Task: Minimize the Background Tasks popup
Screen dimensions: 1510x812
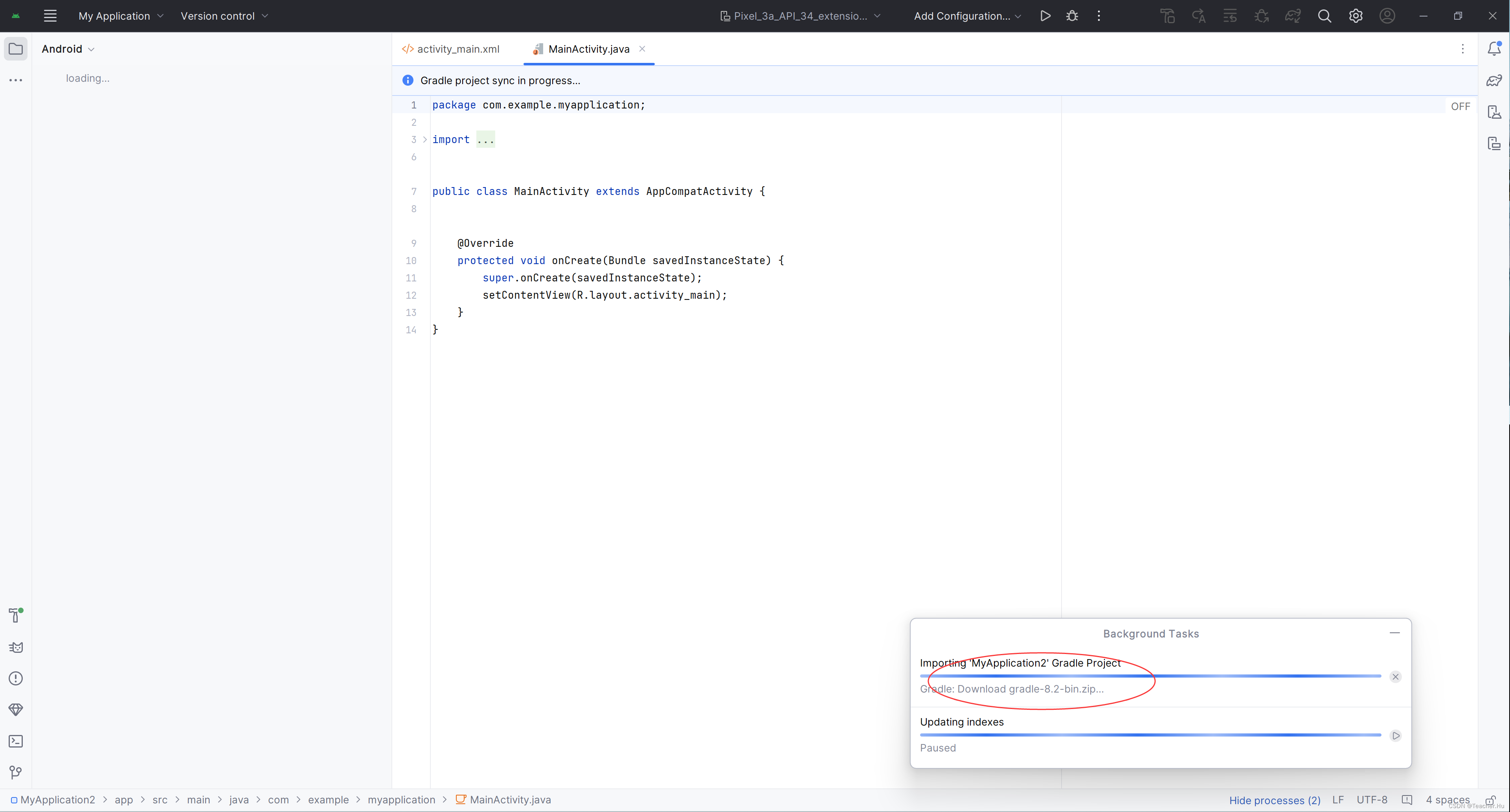Action: point(1394,633)
